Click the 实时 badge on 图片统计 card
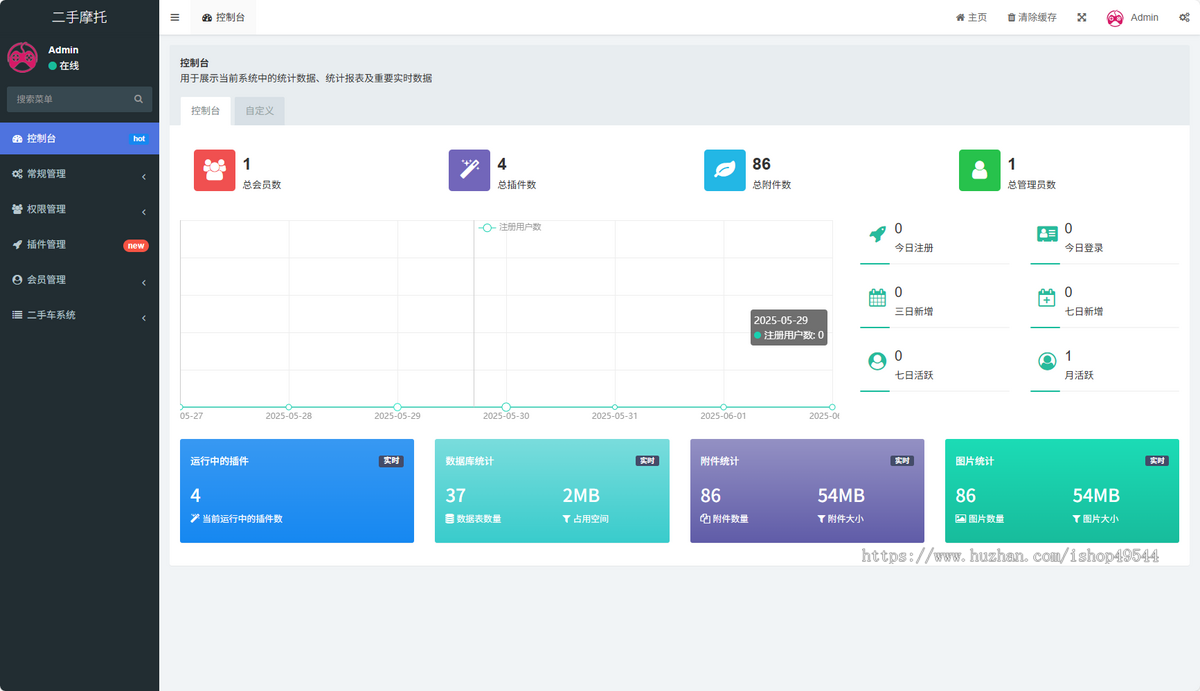 (1157, 461)
